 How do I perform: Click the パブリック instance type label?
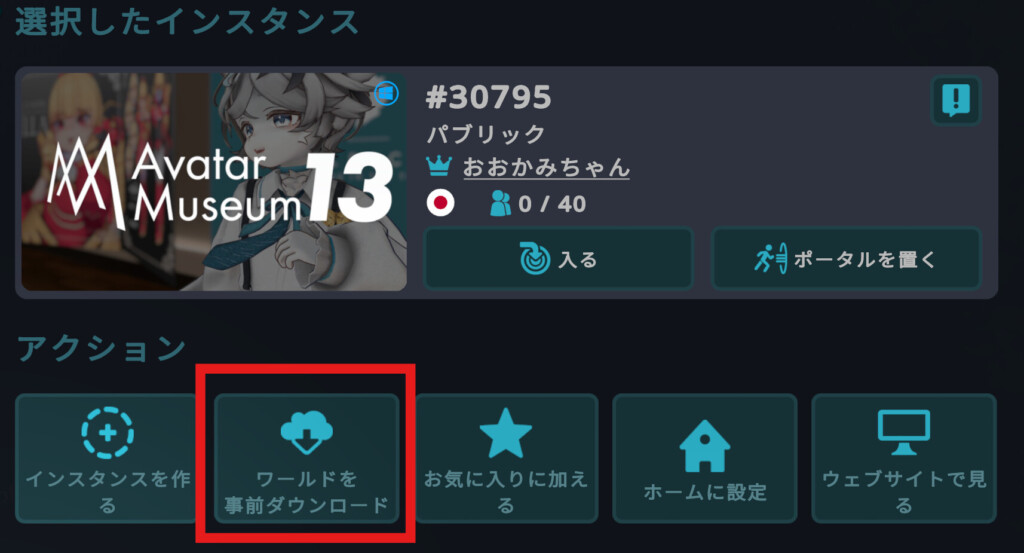(x=485, y=134)
